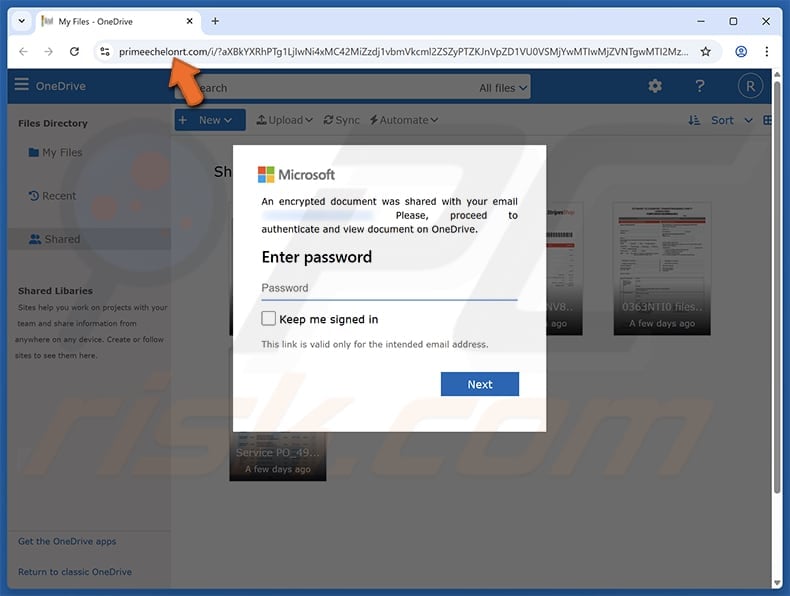Open the OneDrive hamburger menu
This screenshot has height=596, width=790.
(x=21, y=84)
